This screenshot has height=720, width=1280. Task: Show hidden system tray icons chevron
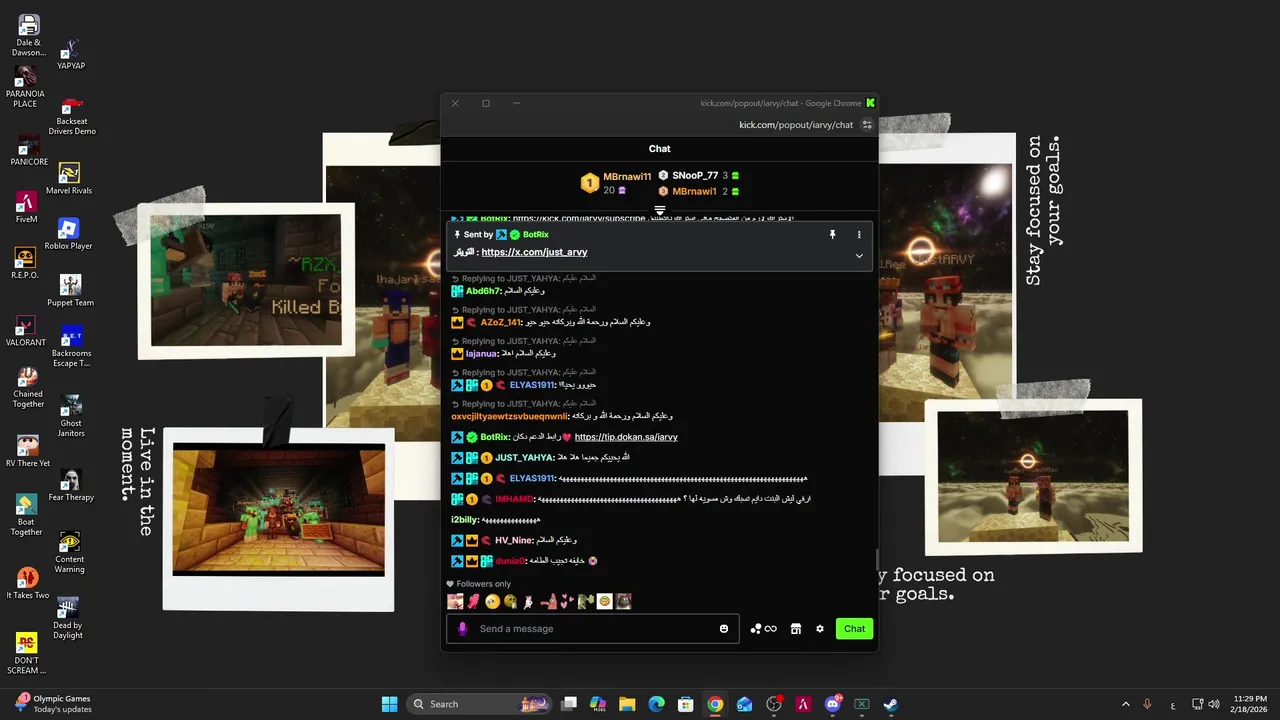click(x=1125, y=704)
